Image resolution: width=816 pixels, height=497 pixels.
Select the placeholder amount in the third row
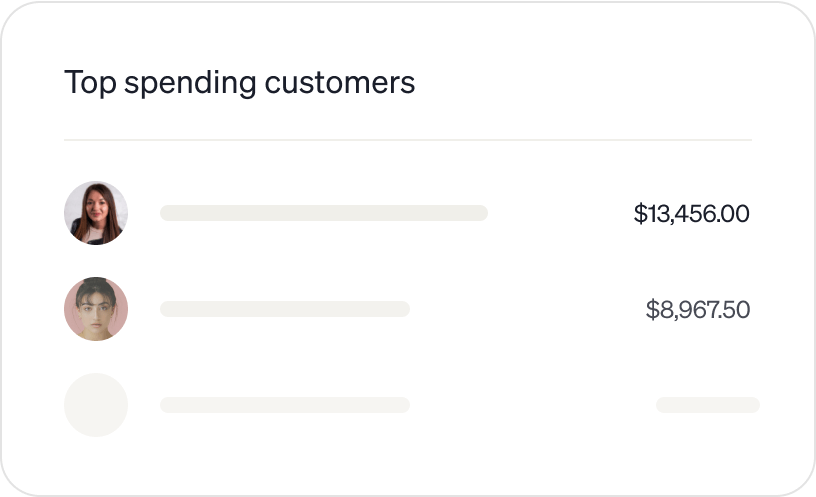point(707,405)
